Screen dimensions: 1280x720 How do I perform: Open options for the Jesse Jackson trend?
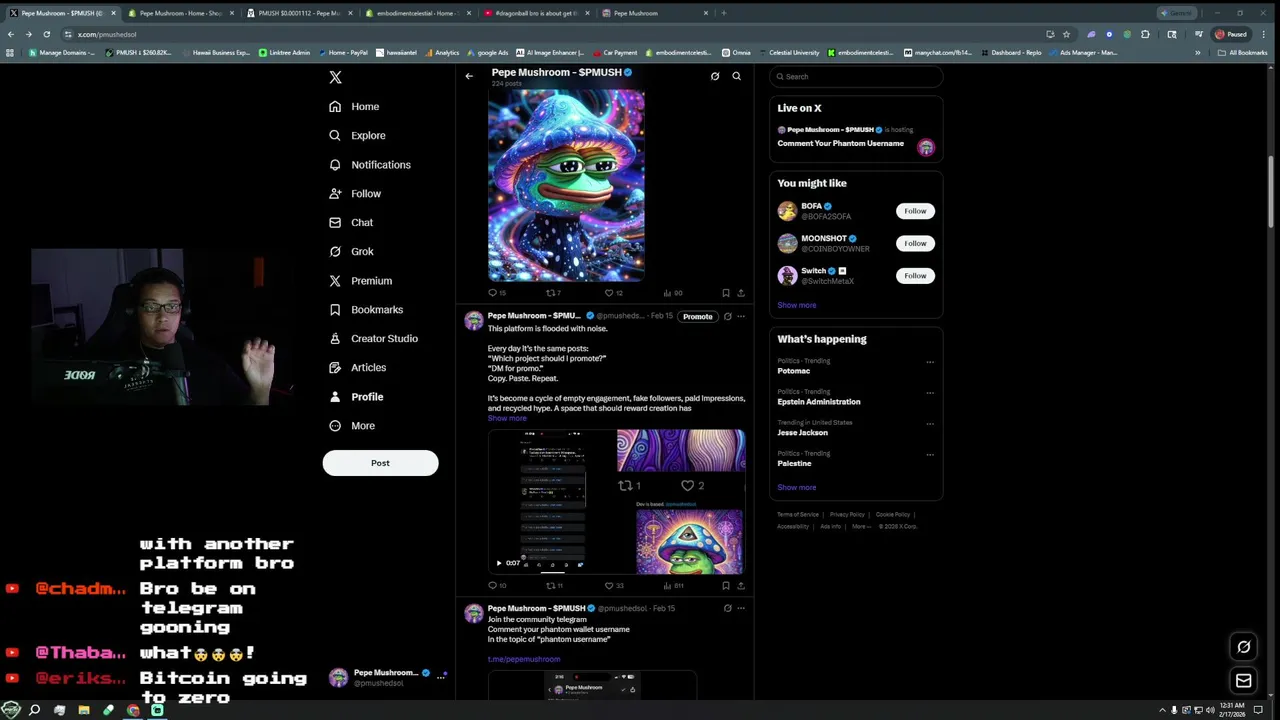coord(930,424)
